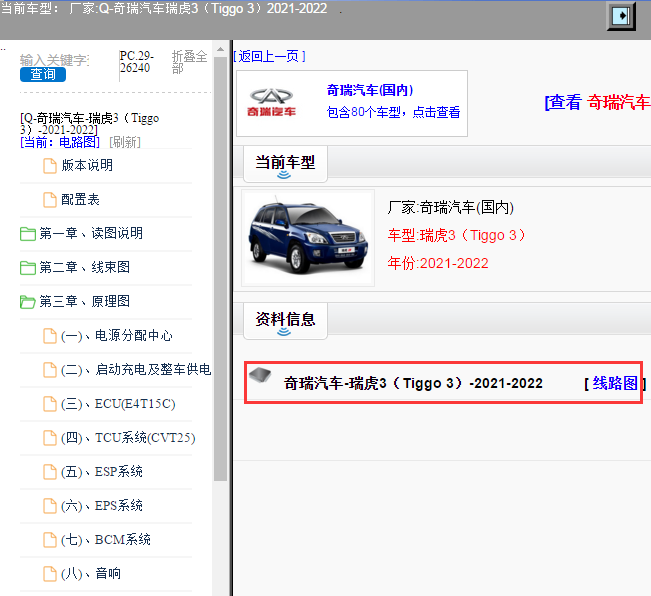Click the 年份:2021-2022 text

tap(438, 263)
